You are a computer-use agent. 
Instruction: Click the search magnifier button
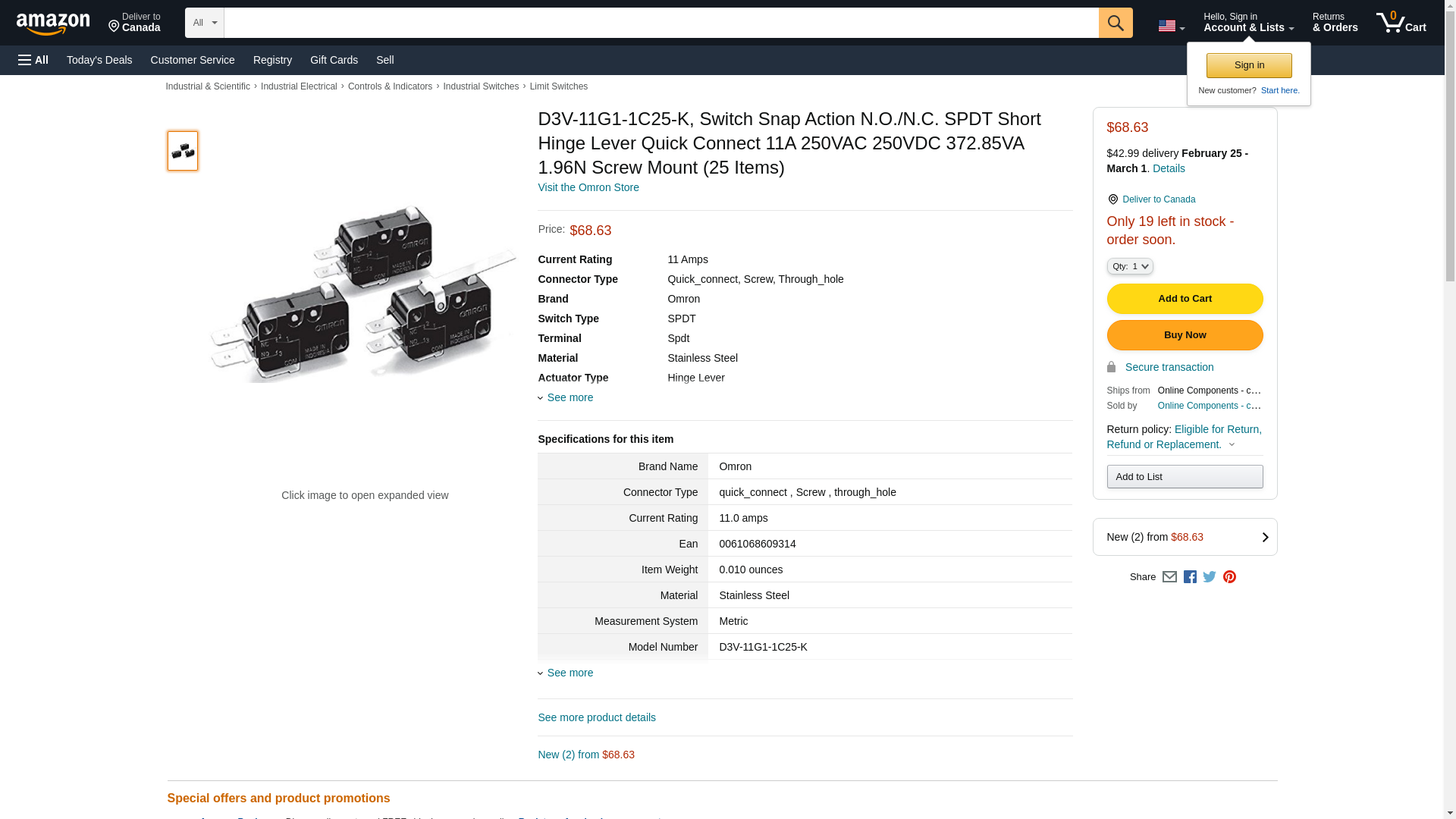[x=1115, y=23]
